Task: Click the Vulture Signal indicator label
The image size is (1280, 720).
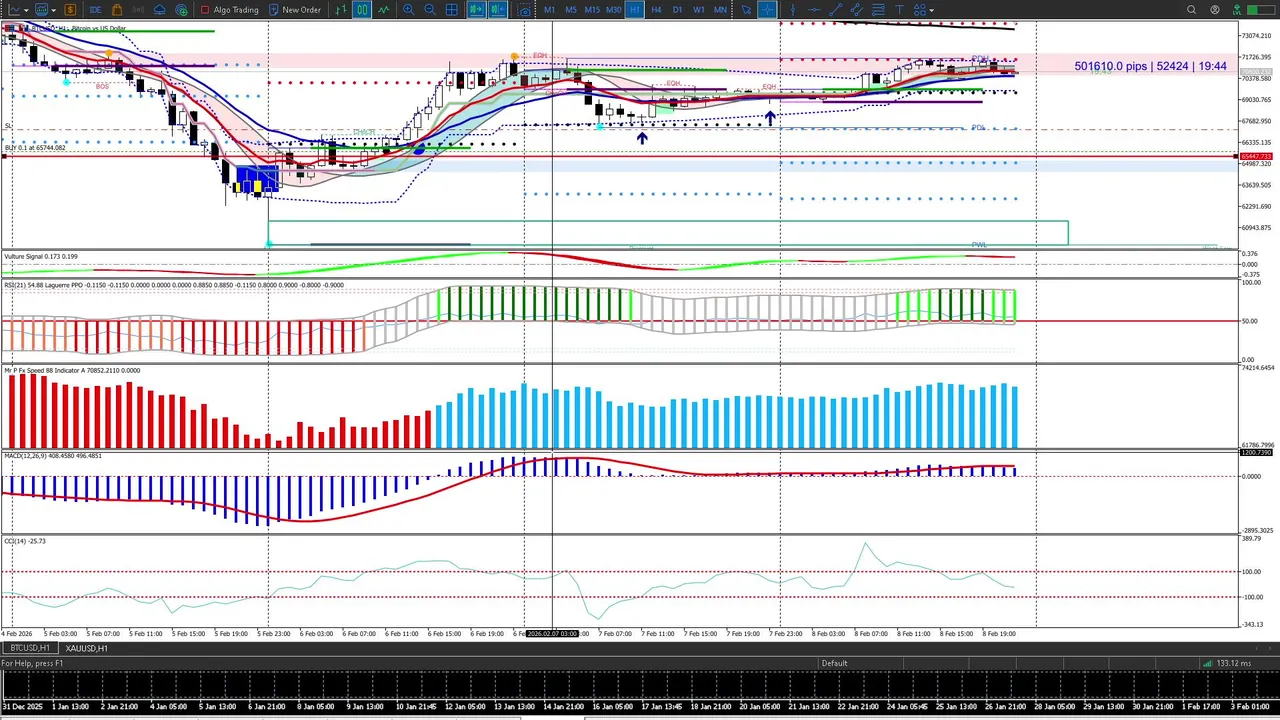Action: click(41, 257)
